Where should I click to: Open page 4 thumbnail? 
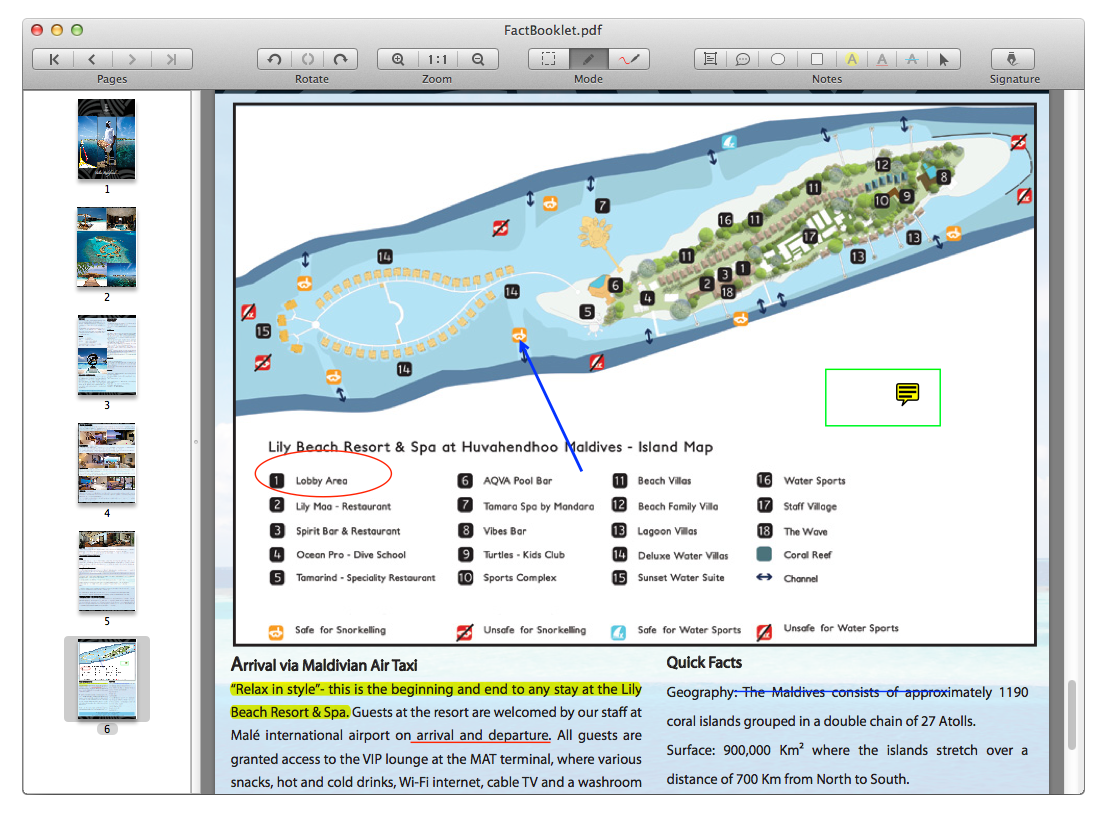pyautogui.click(x=107, y=463)
